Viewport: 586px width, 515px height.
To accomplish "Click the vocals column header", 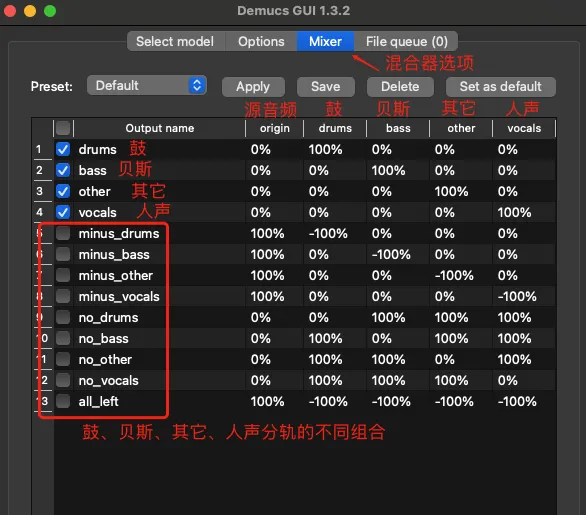I will [x=524, y=128].
